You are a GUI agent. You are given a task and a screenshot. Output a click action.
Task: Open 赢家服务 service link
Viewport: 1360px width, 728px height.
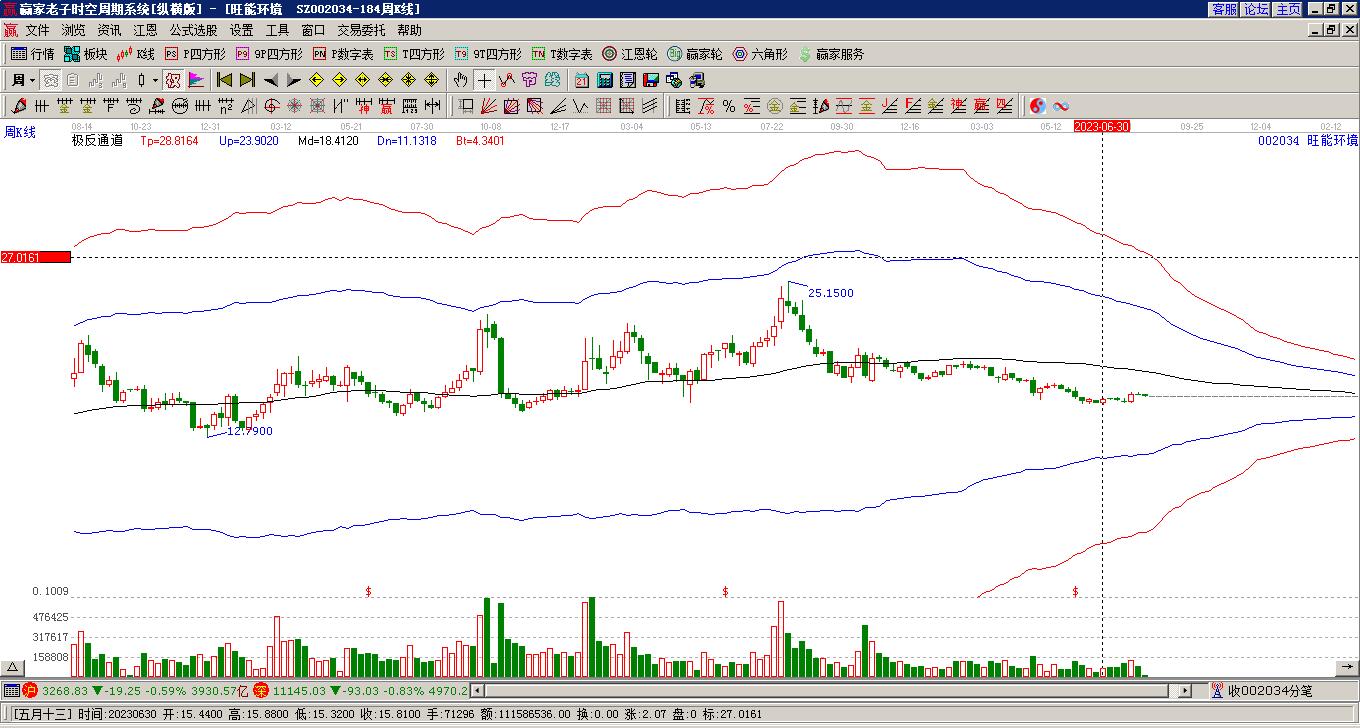click(830, 54)
